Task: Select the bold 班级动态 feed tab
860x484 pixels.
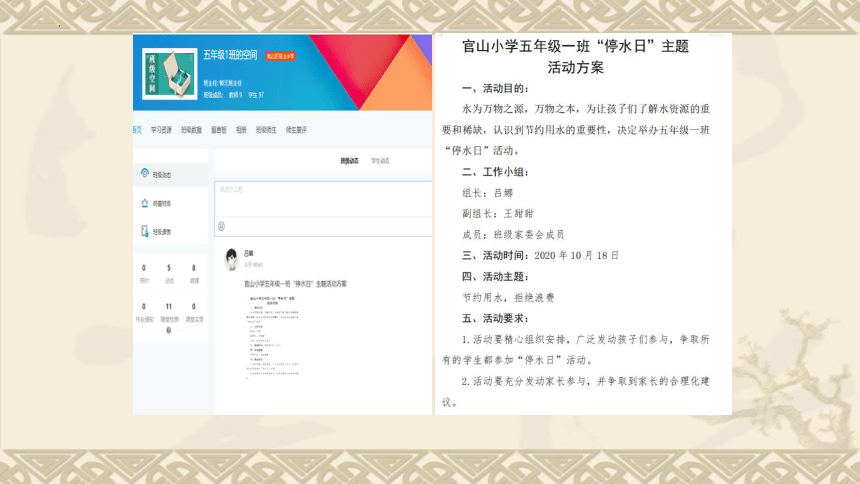Action: 349,161
